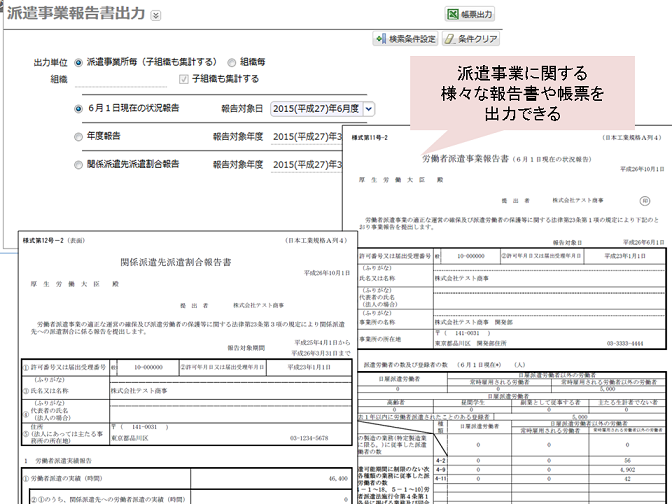The image size is (672, 504).
Task: Click phone number 03-3333-4444
Action: point(625,343)
